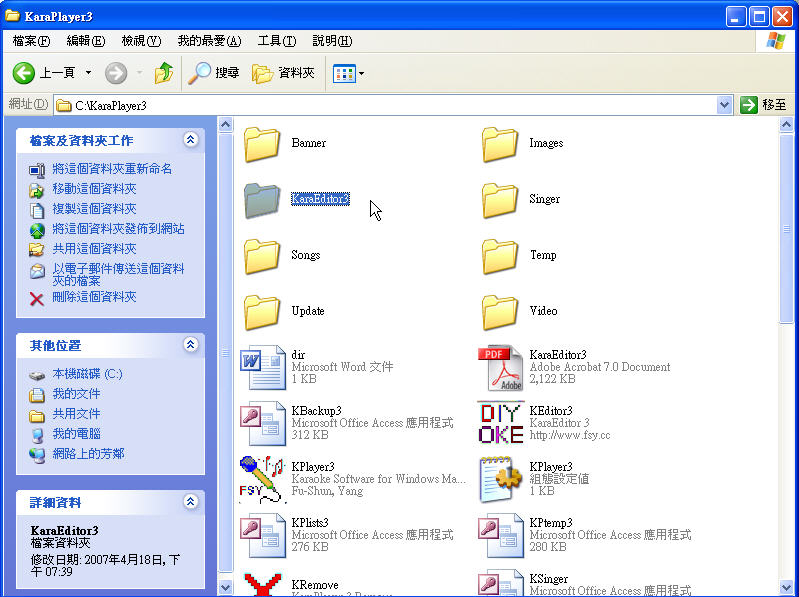This screenshot has height=597, width=799.
Task: Open the Temp folder icon
Action: click(500, 257)
